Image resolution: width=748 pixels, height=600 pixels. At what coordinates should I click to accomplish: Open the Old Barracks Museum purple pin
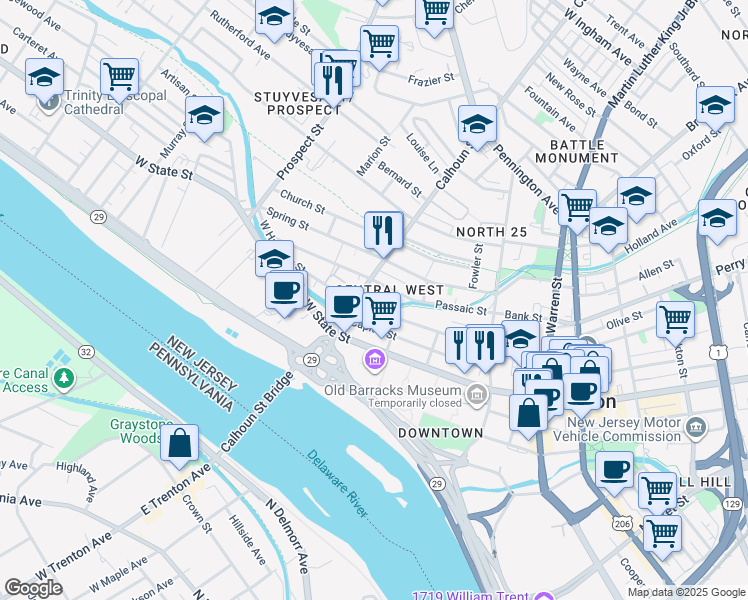coord(375,359)
